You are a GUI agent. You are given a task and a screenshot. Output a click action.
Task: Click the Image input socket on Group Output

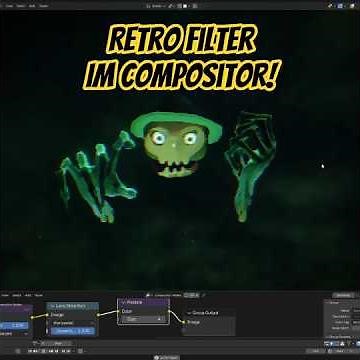[x=183, y=322]
